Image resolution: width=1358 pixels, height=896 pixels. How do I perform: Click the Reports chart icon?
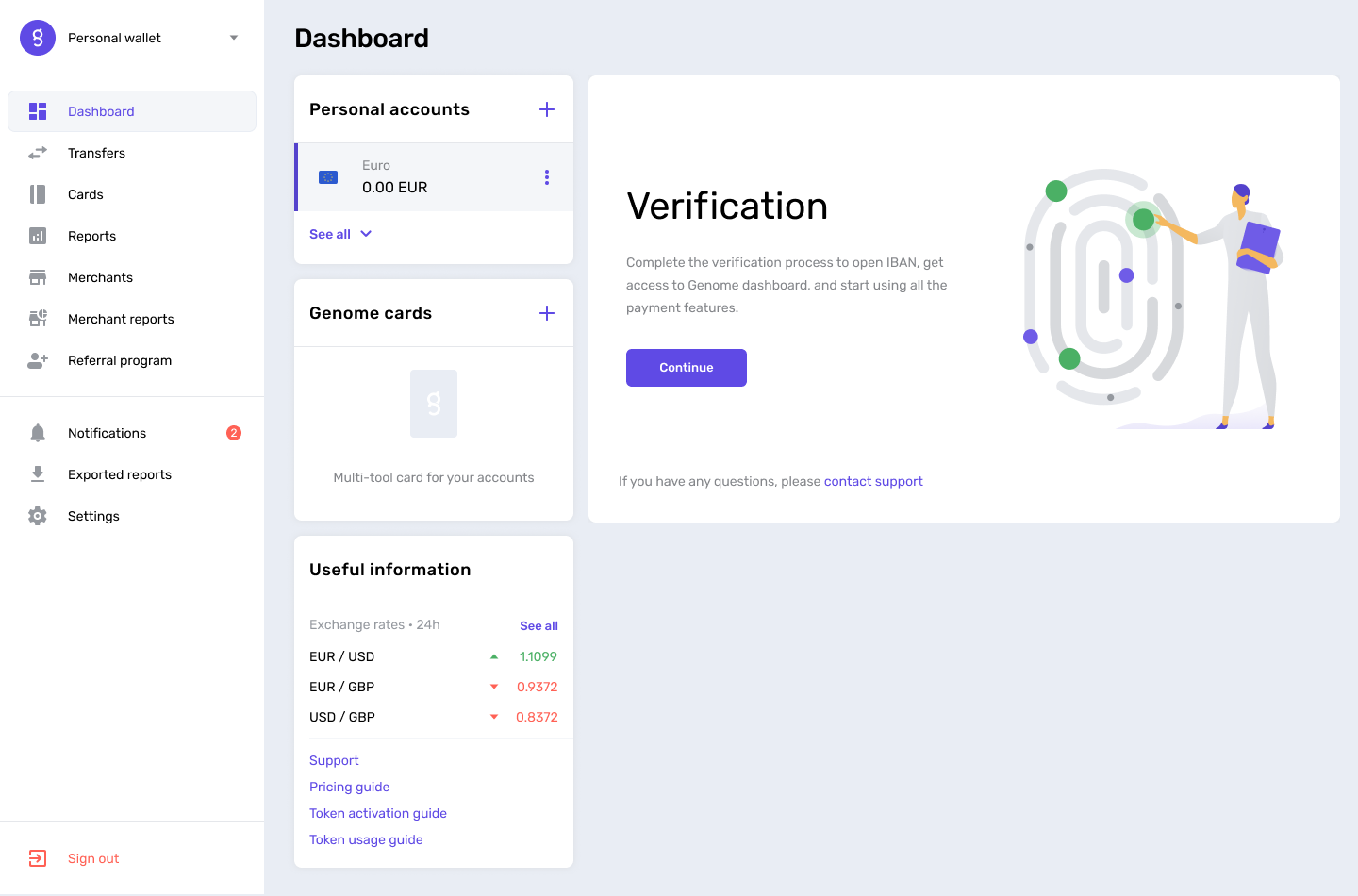[38, 236]
